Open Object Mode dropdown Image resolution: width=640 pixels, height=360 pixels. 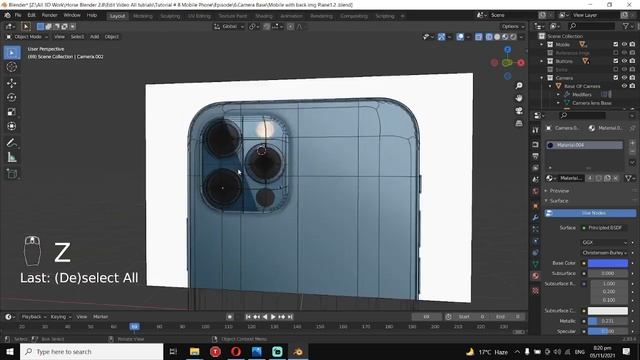(x=27, y=37)
